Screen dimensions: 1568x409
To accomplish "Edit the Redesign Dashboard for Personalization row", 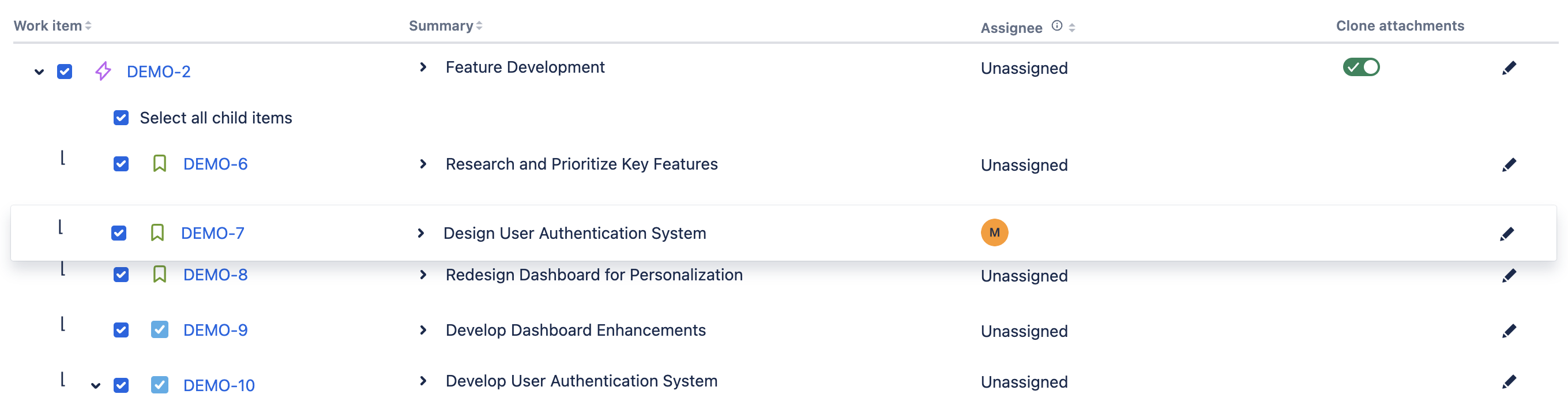I will click(x=1509, y=276).
